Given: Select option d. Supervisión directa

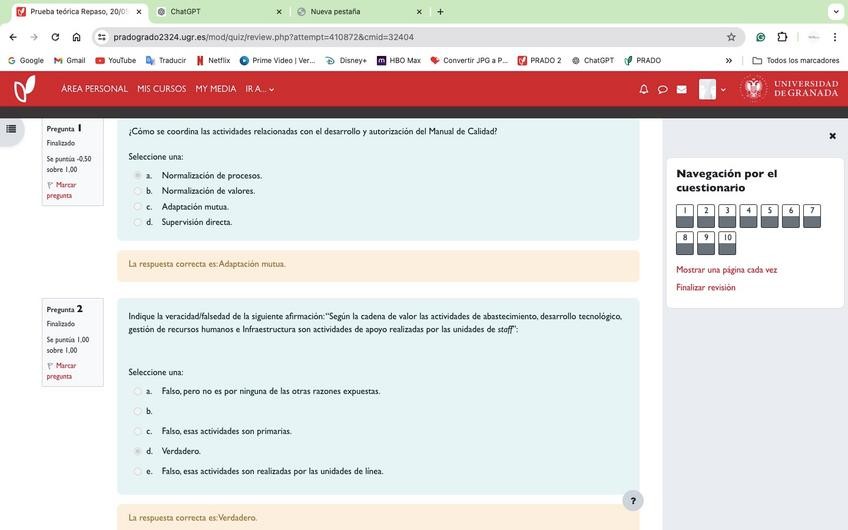Looking at the screenshot, I should click(138, 222).
